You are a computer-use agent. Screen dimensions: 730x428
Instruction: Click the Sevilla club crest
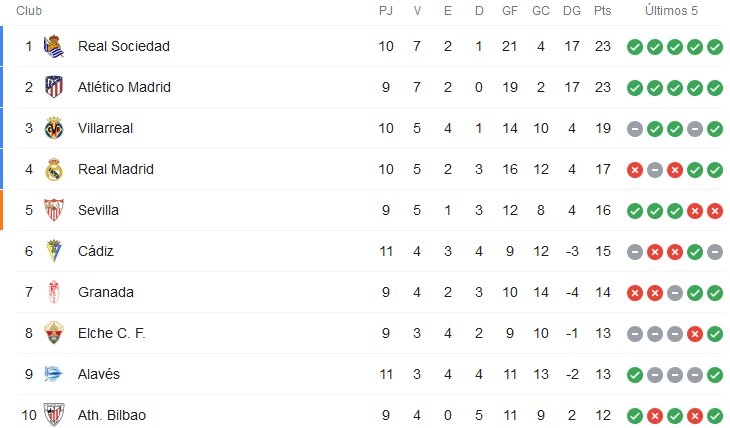pos(54,210)
